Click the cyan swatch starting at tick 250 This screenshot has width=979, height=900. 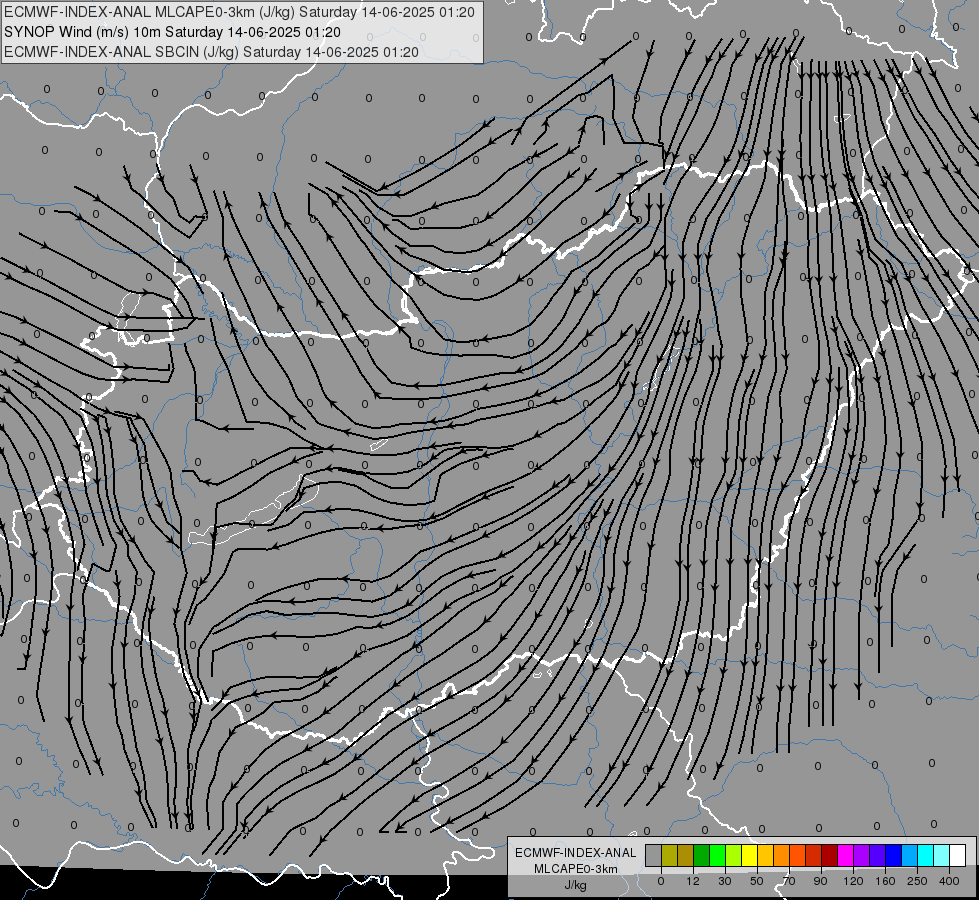[x=925, y=856]
